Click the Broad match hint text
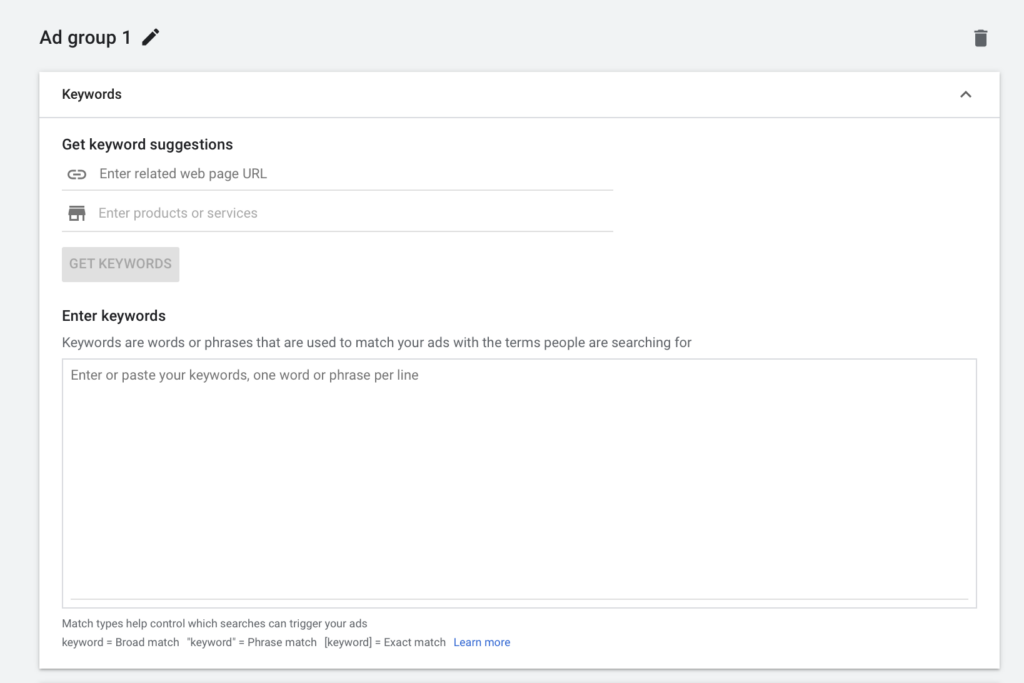Viewport: 1024px width, 683px height. 120,642
